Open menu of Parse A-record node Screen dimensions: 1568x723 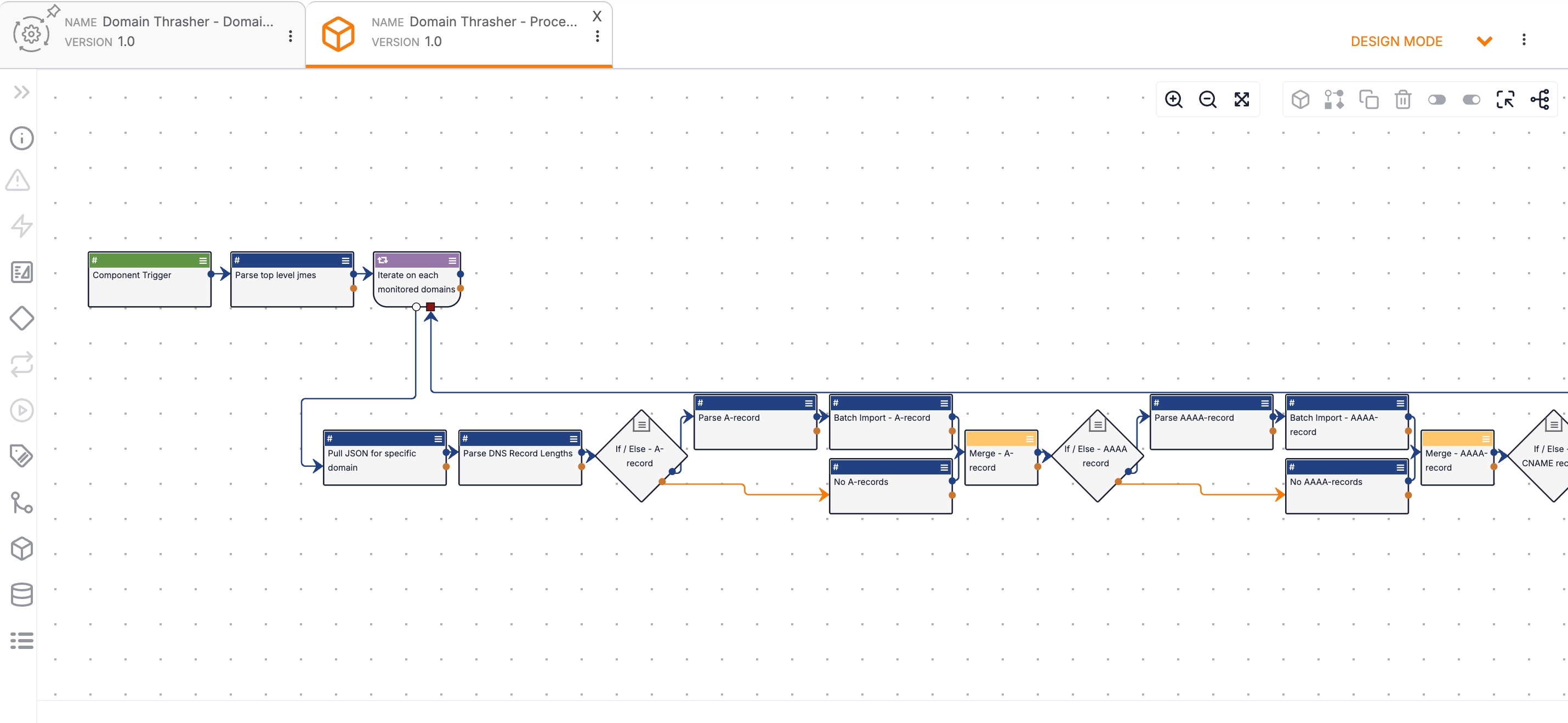[x=808, y=403]
